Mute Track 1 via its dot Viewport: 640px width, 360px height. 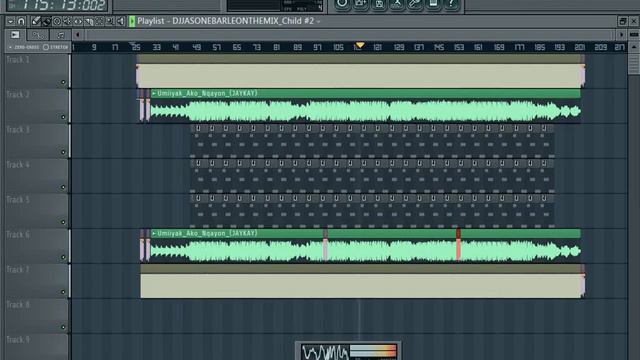(x=63, y=82)
